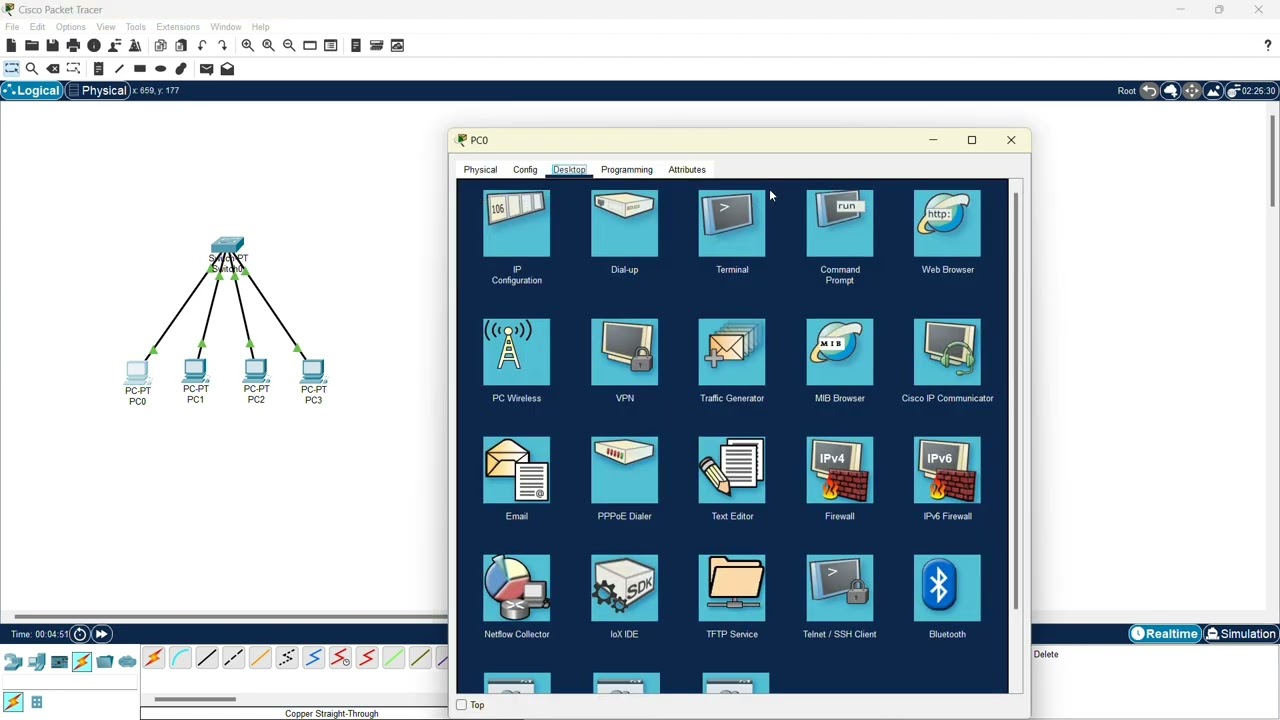Image resolution: width=1280 pixels, height=720 pixels.
Task: Select PC0 device on workspace
Action: (137, 373)
